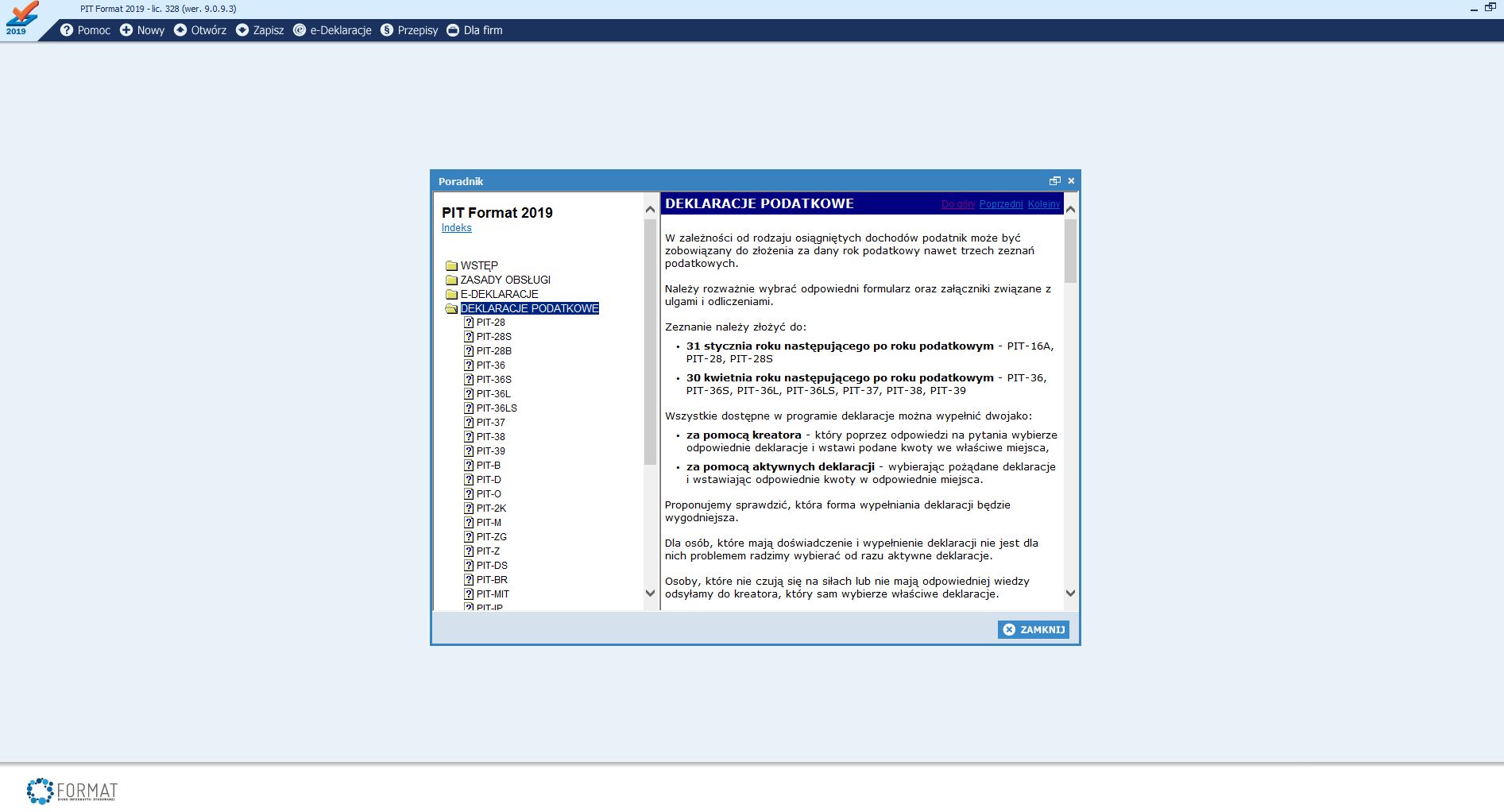Click Zapisz in the toolbar

pyautogui.click(x=260, y=30)
